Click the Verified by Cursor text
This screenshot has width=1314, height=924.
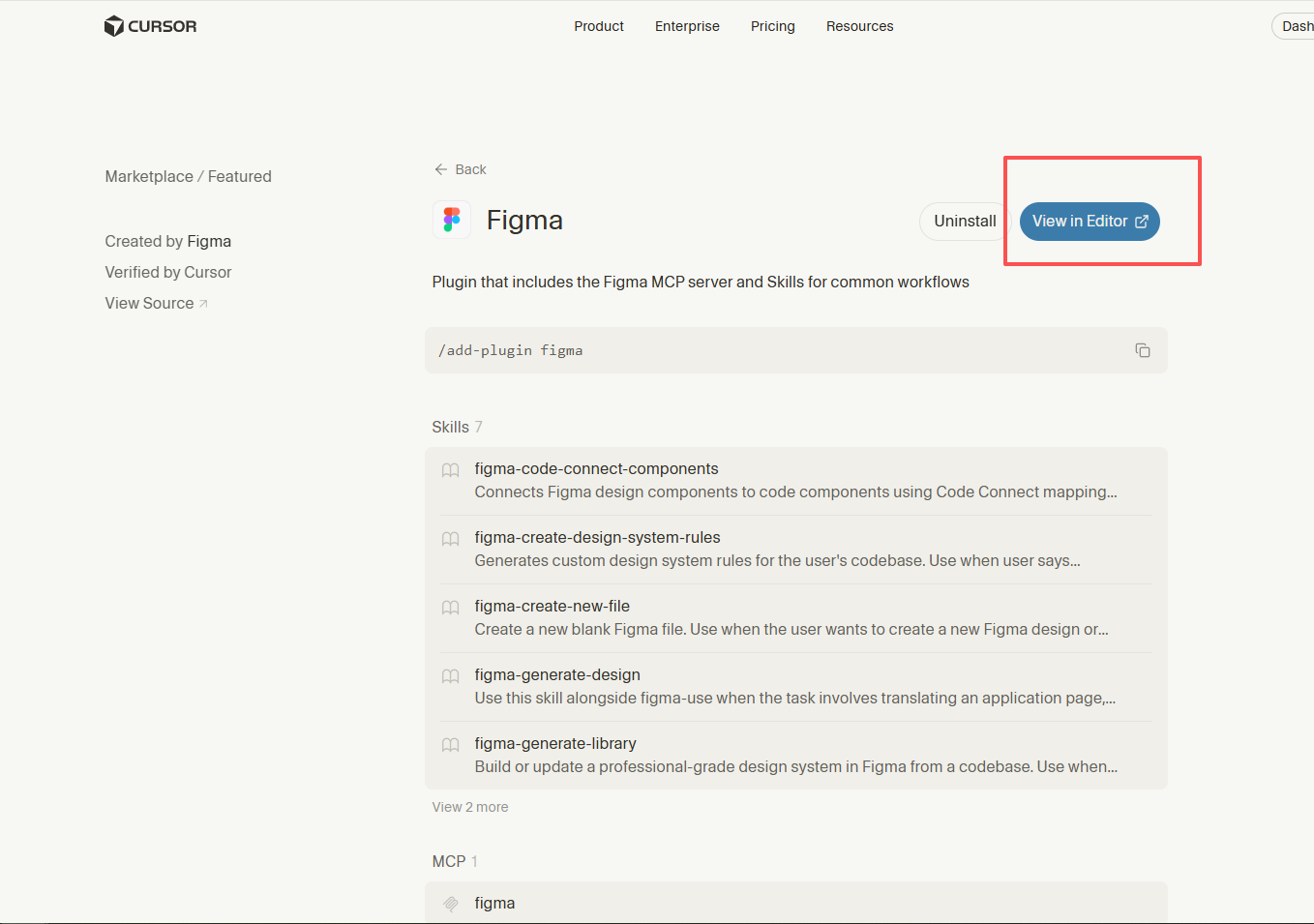(168, 272)
